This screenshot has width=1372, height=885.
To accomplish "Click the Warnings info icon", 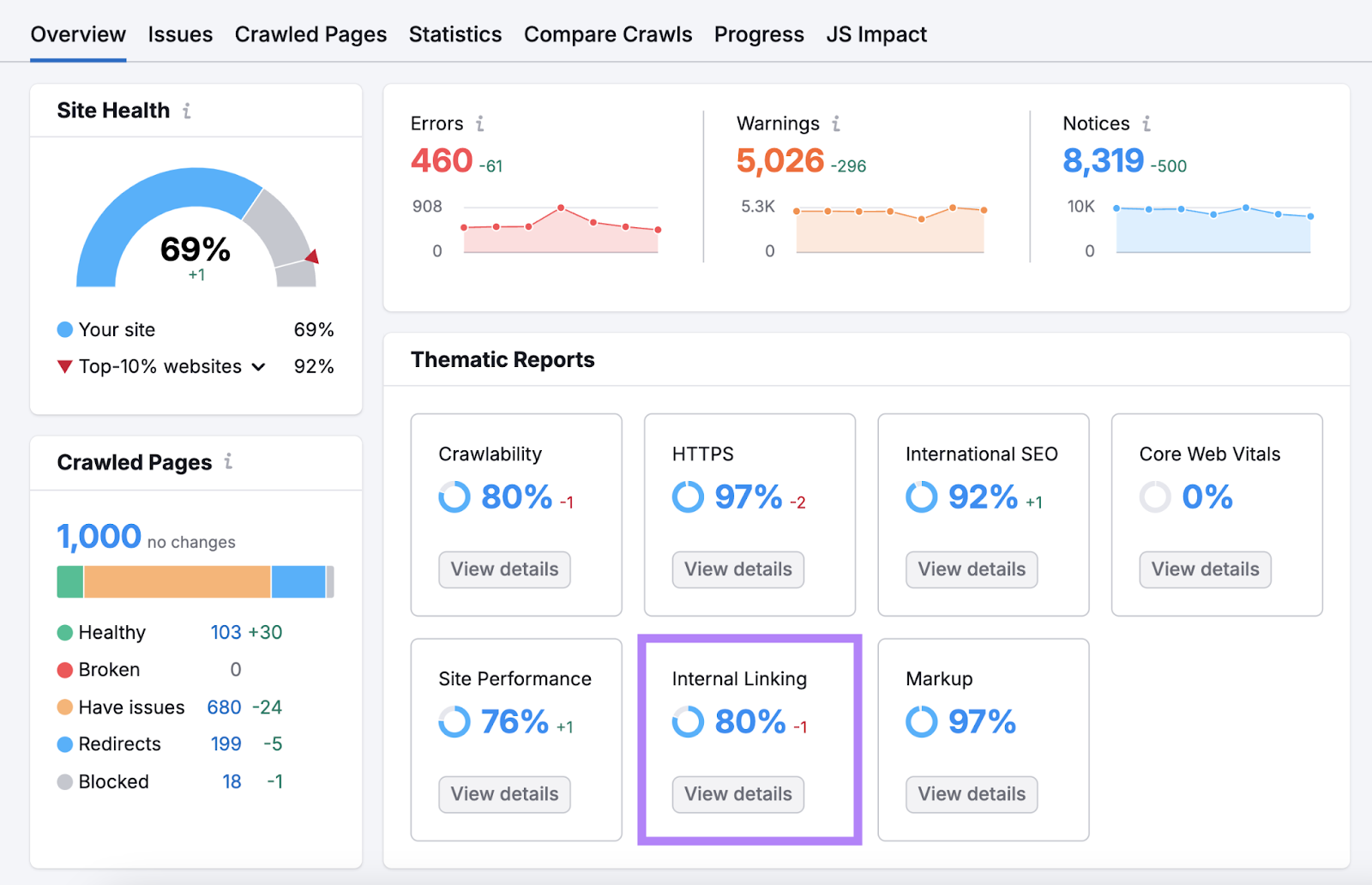I will (x=837, y=123).
